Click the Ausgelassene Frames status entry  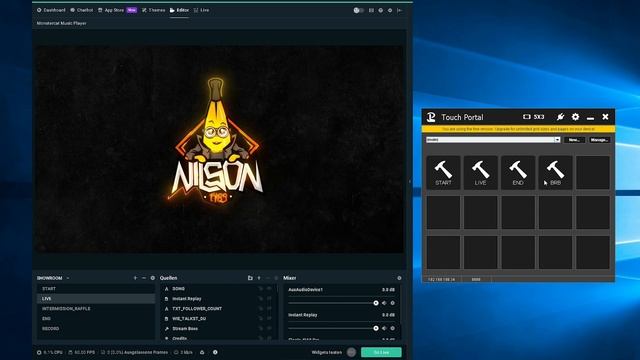pos(134,352)
